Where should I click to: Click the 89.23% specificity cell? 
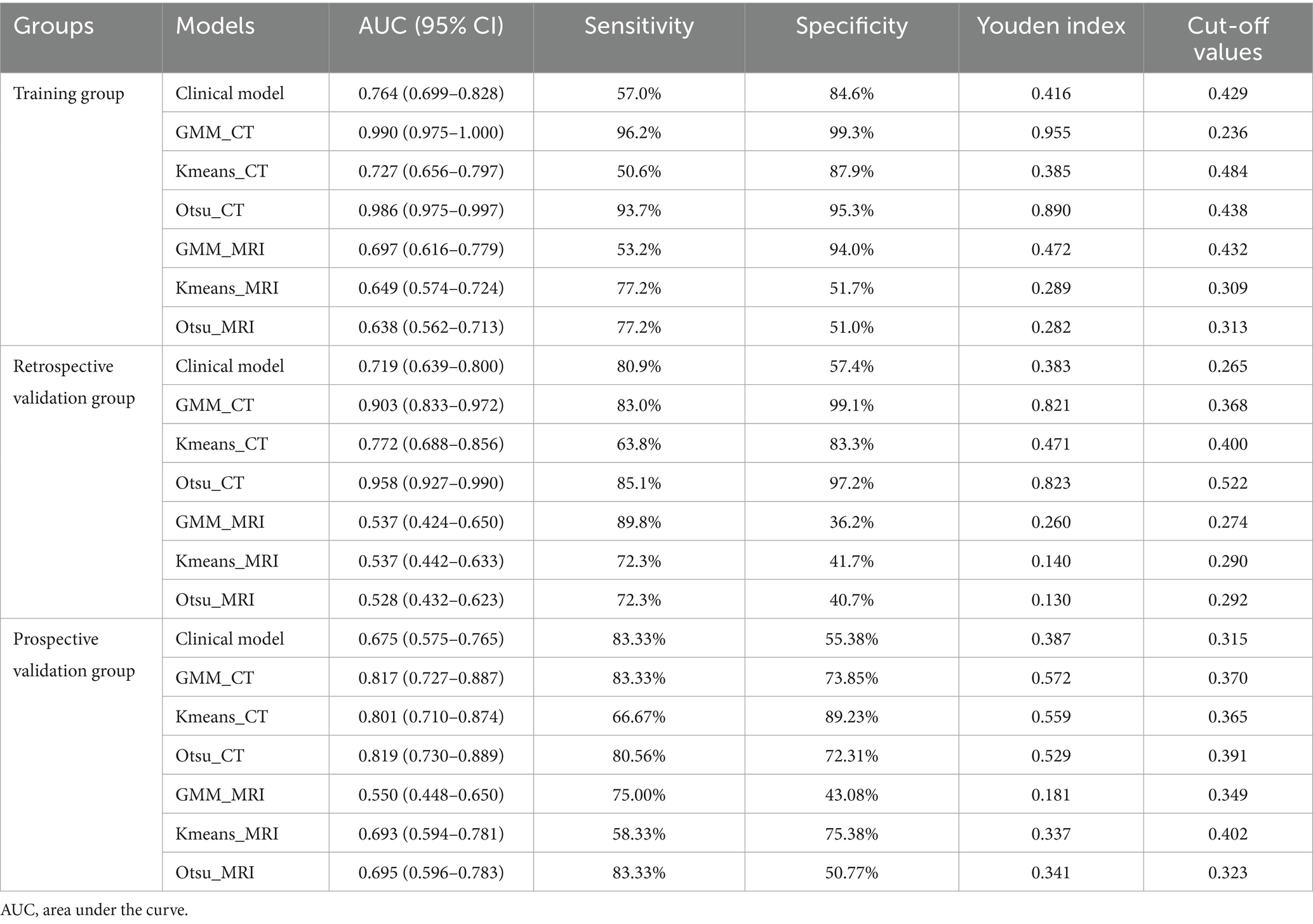coord(851,717)
